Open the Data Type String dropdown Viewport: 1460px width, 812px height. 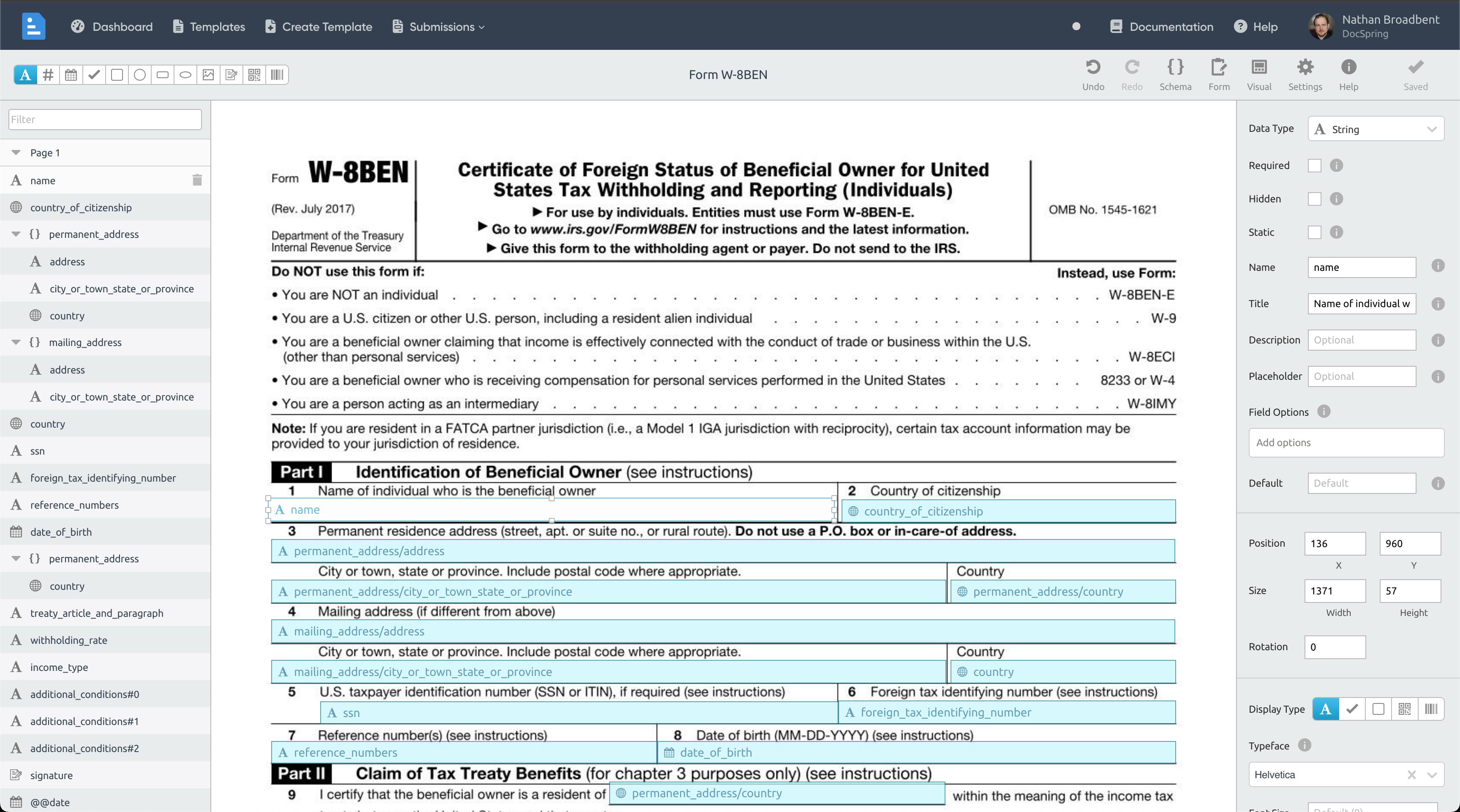[1376, 129]
